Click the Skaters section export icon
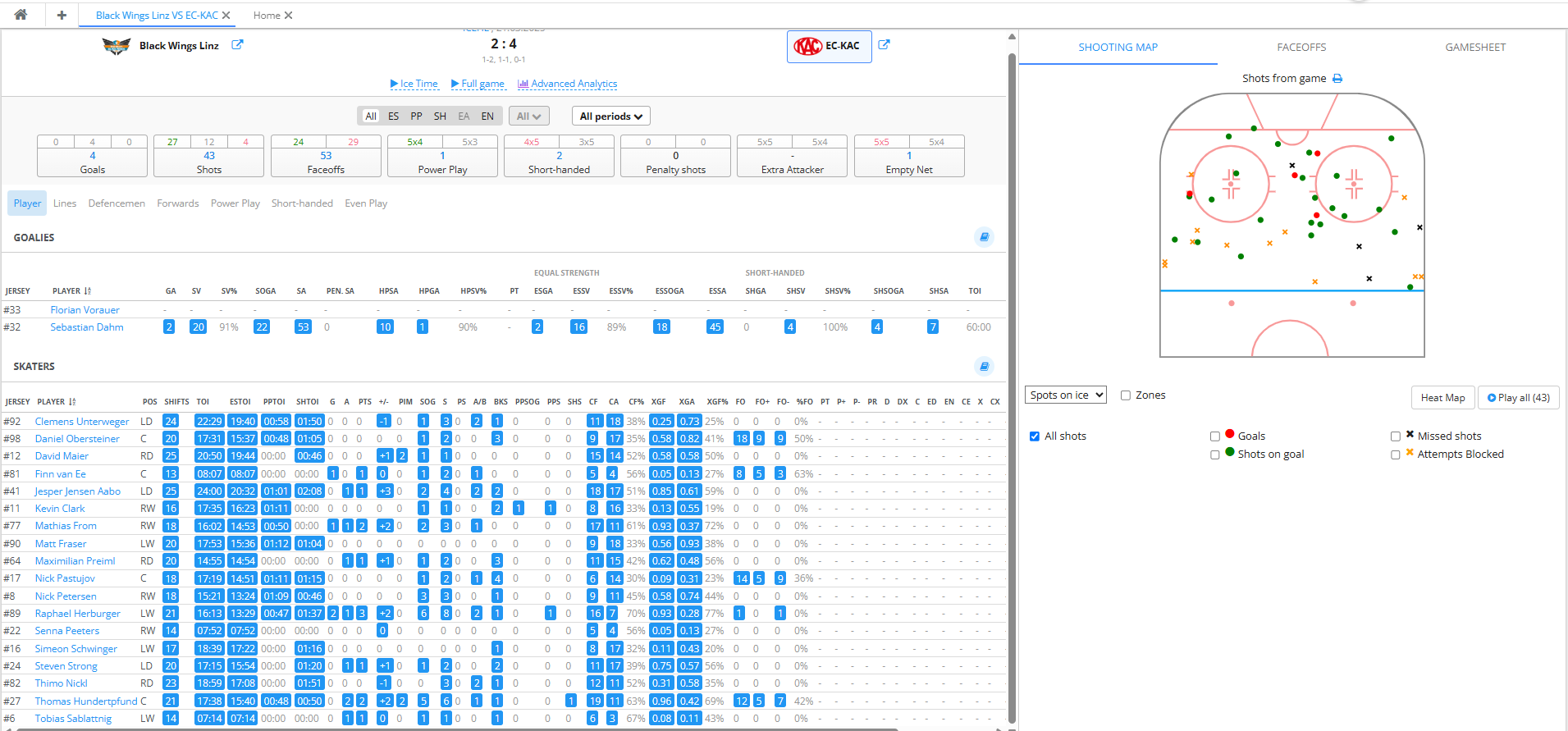The height and width of the screenshot is (731, 1568). [x=984, y=366]
